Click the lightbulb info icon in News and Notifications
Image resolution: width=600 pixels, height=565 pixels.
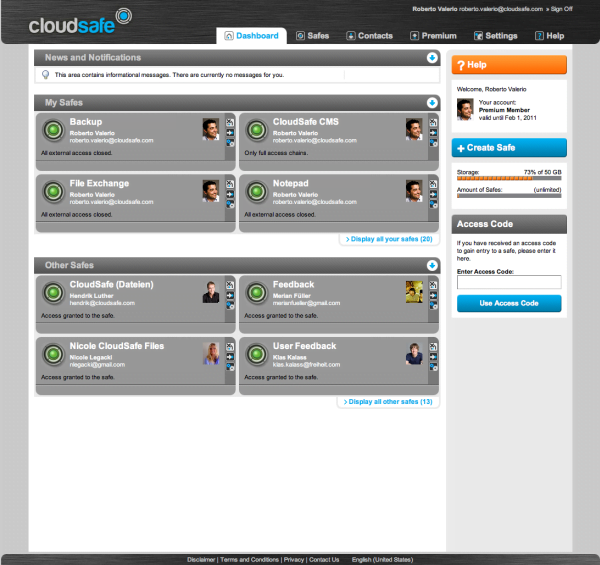[x=46, y=75]
